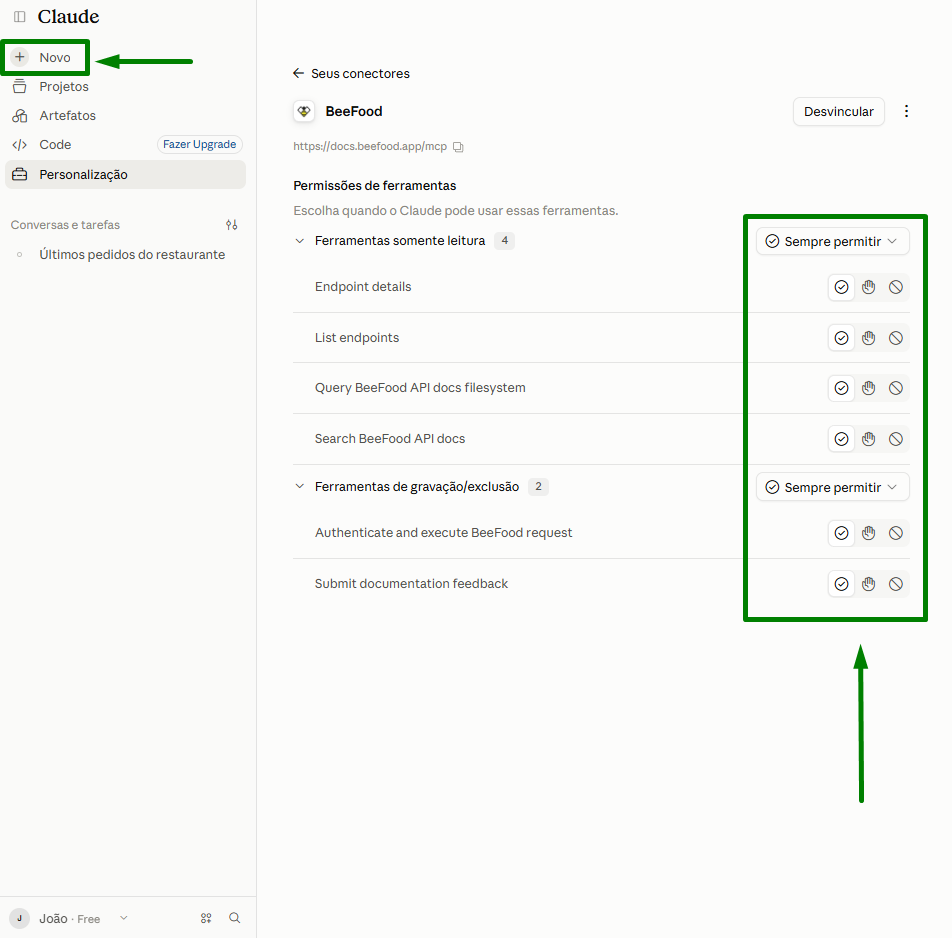Collapse the sidebar panel icon beside Claude
This screenshot has height=938, width=952.
click(19, 16)
